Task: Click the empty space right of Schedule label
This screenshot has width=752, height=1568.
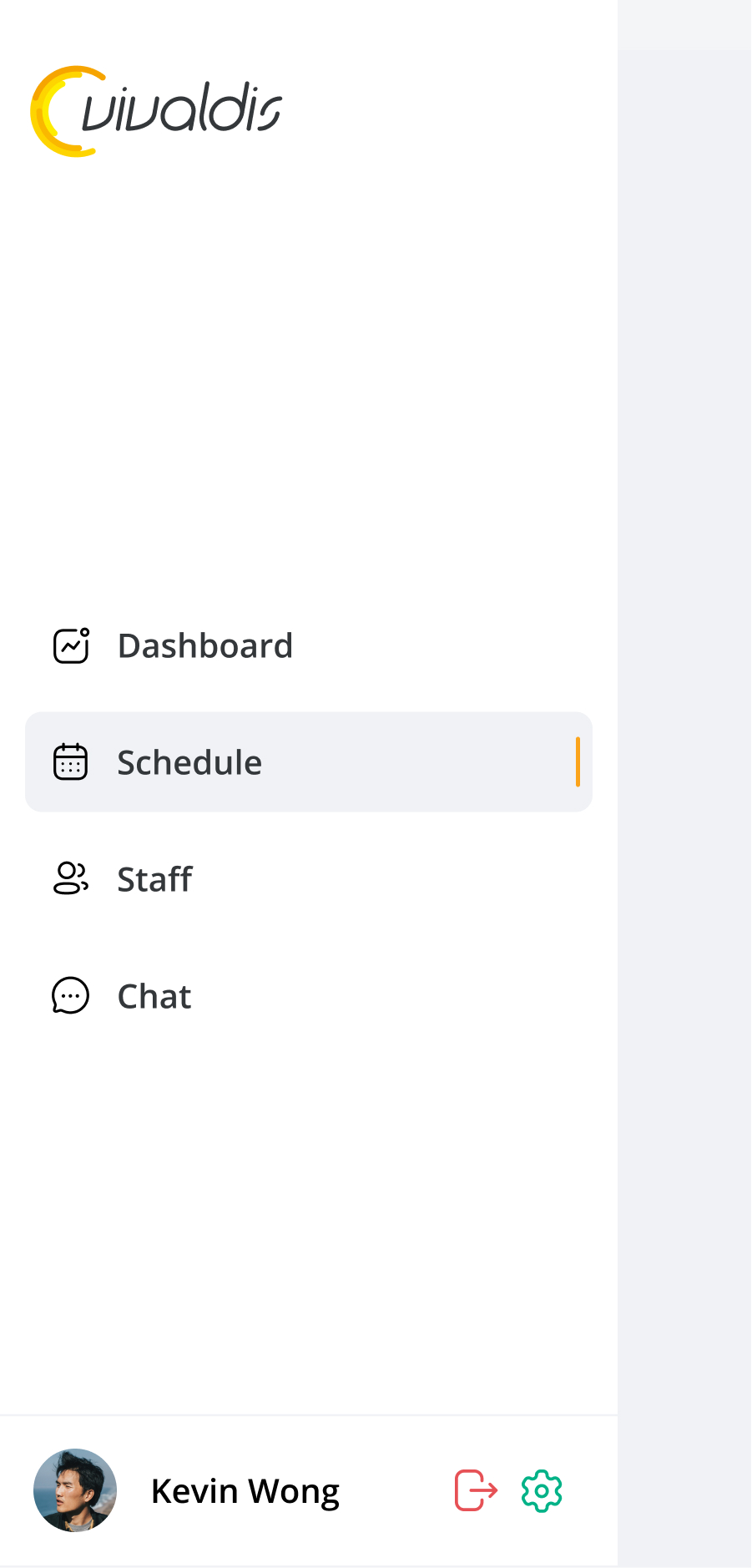Action: tap(417, 761)
